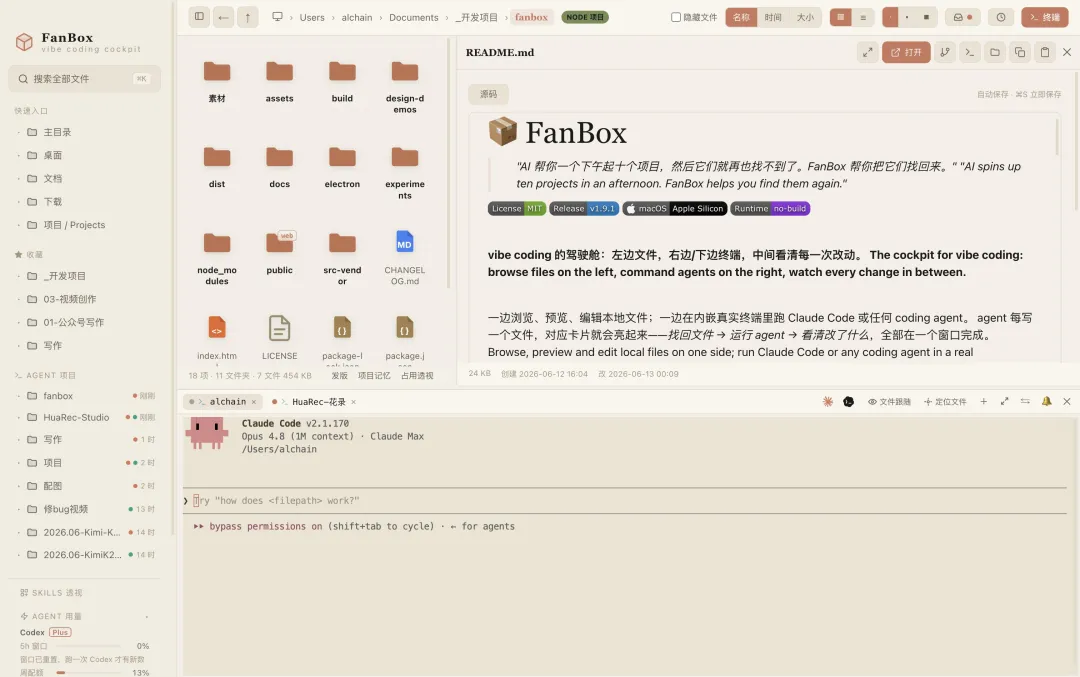1080x677 pixels.
Task: Switch to grid view mode
Action: [x=840, y=17]
